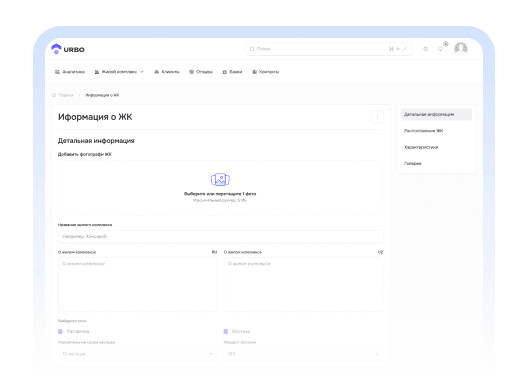Select the Галерея sidebar tab

413,163
